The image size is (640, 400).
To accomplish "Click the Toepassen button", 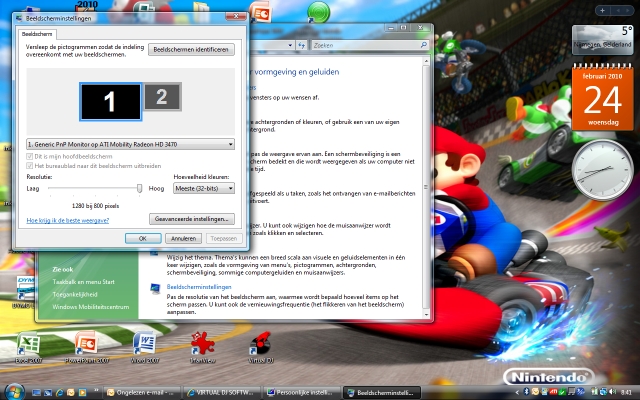I will click(224, 238).
